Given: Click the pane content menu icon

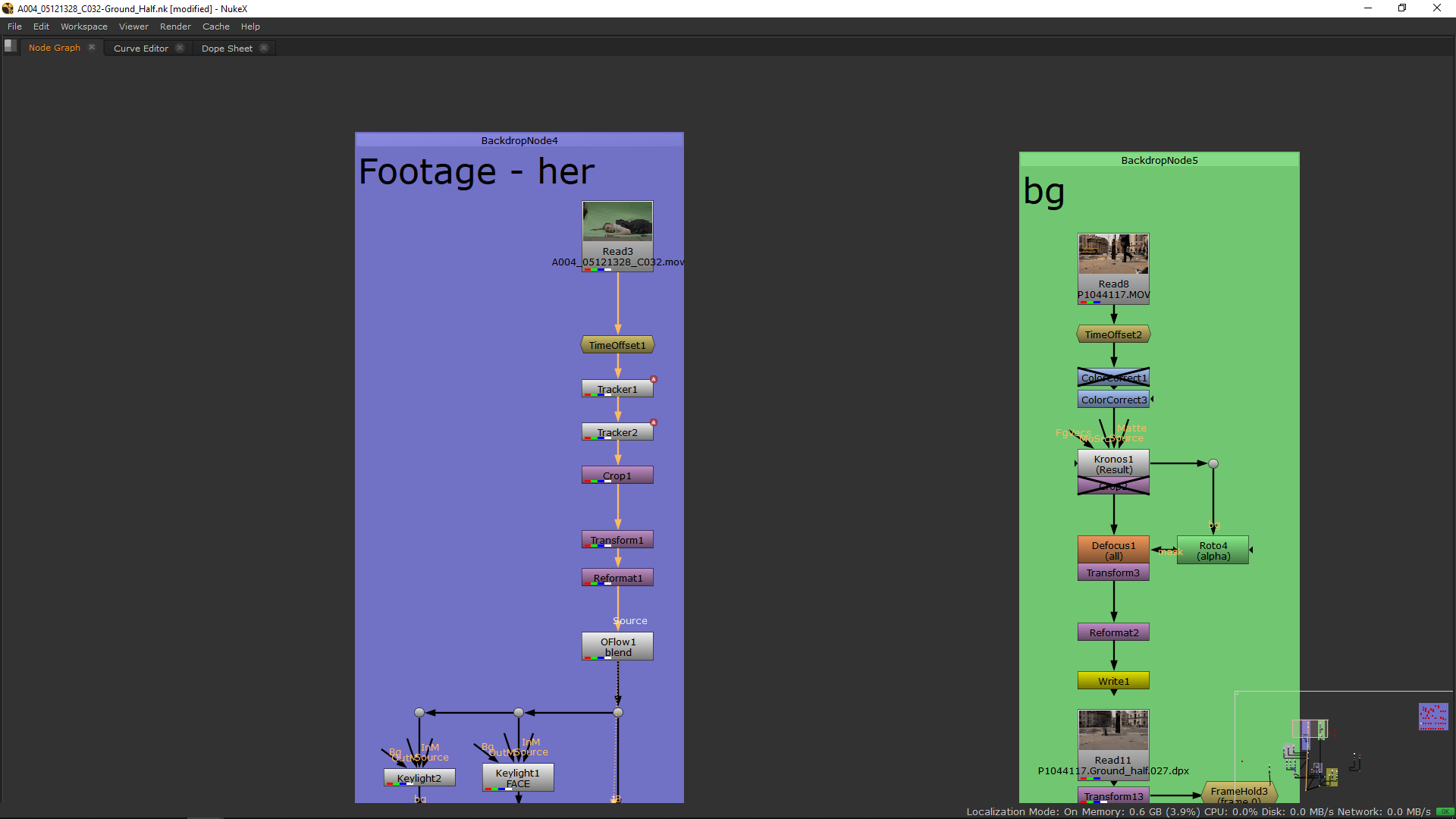Looking at the screenshot, I should 11,46.
